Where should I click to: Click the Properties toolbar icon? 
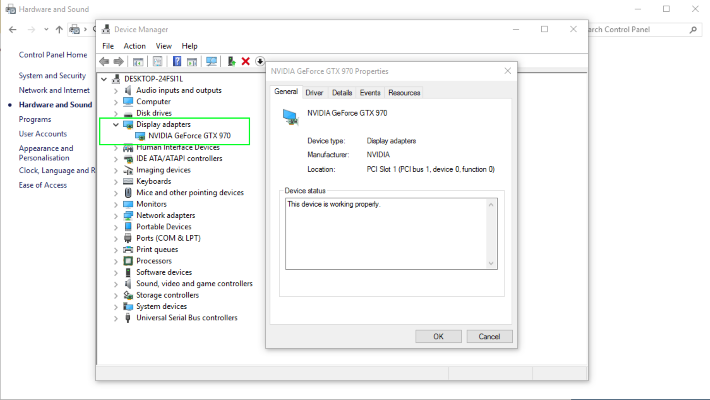point(158,61)
